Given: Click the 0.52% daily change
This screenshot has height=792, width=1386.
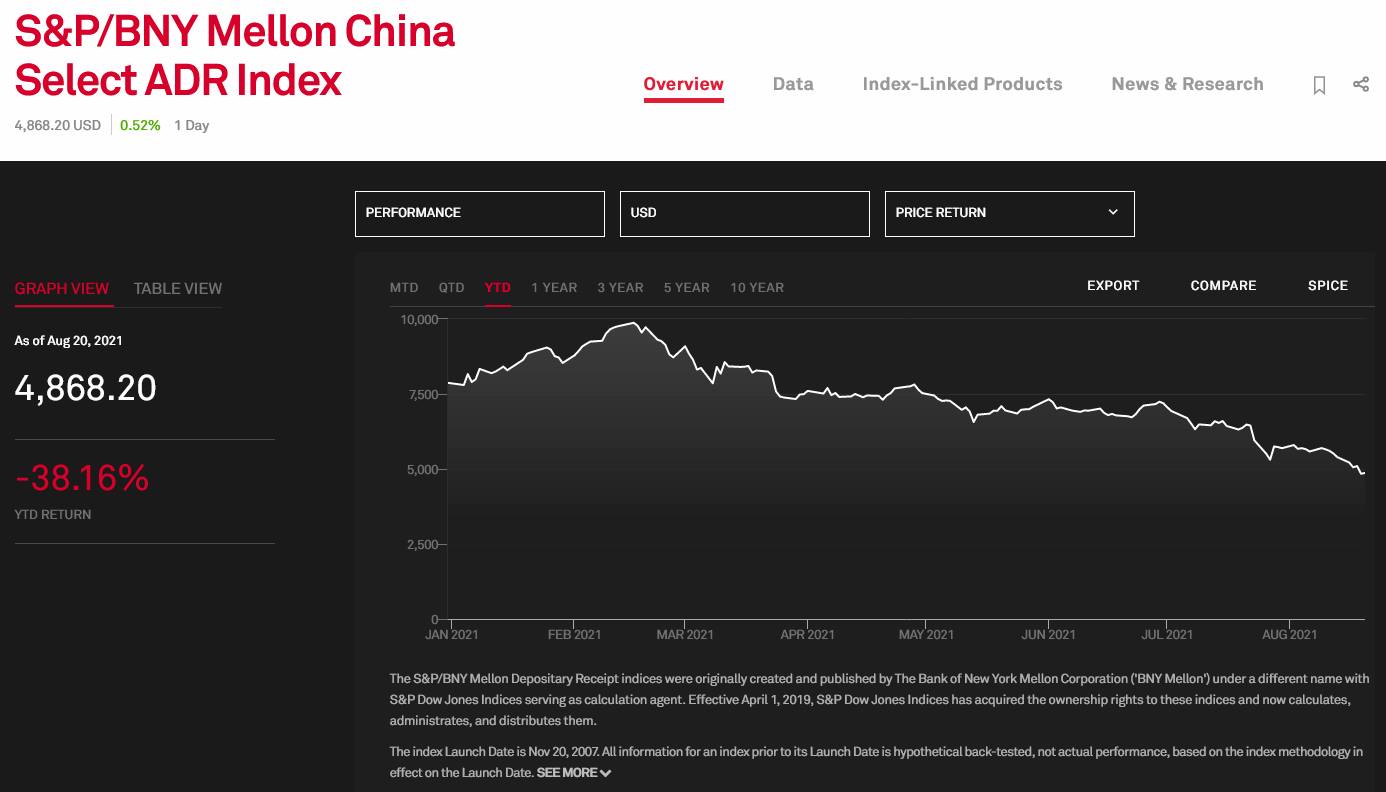Looking at the screenshot, I should point(140,125).
